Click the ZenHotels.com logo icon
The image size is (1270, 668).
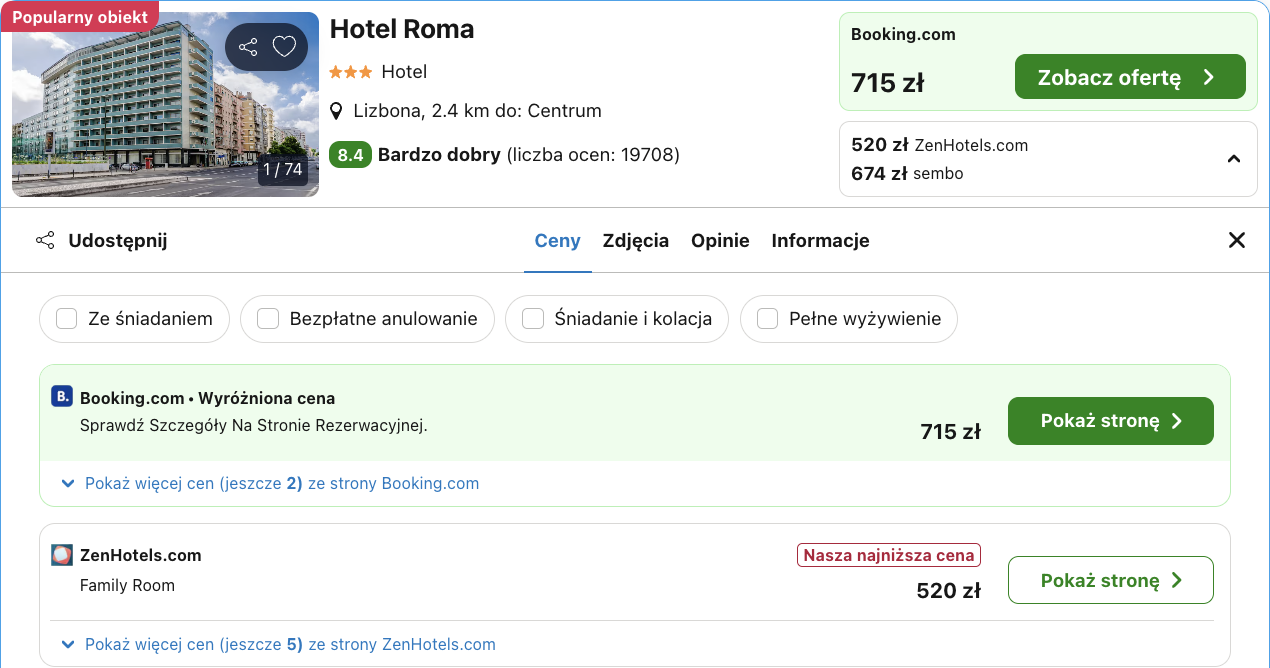pyautogui.click(x=62, y=555)
